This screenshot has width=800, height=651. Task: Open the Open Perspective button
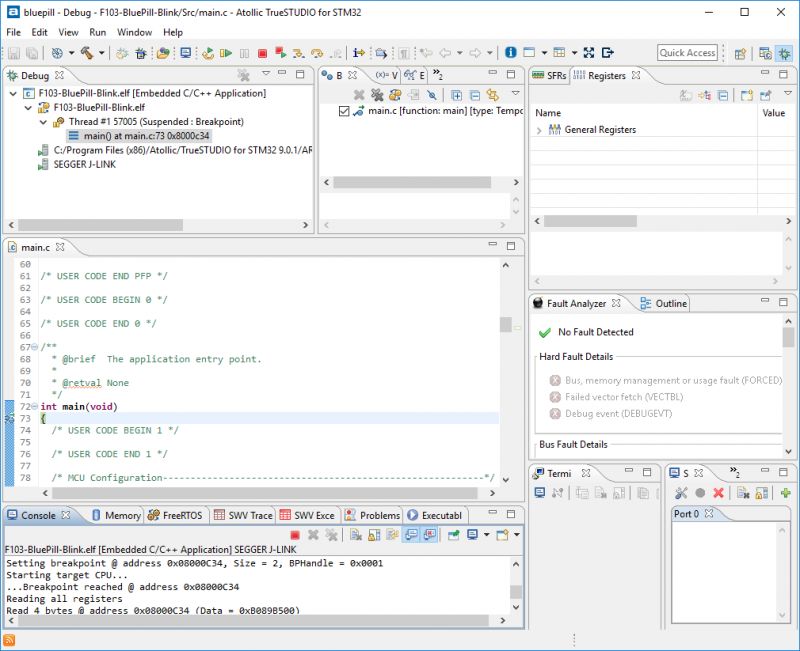coord(740,53)
